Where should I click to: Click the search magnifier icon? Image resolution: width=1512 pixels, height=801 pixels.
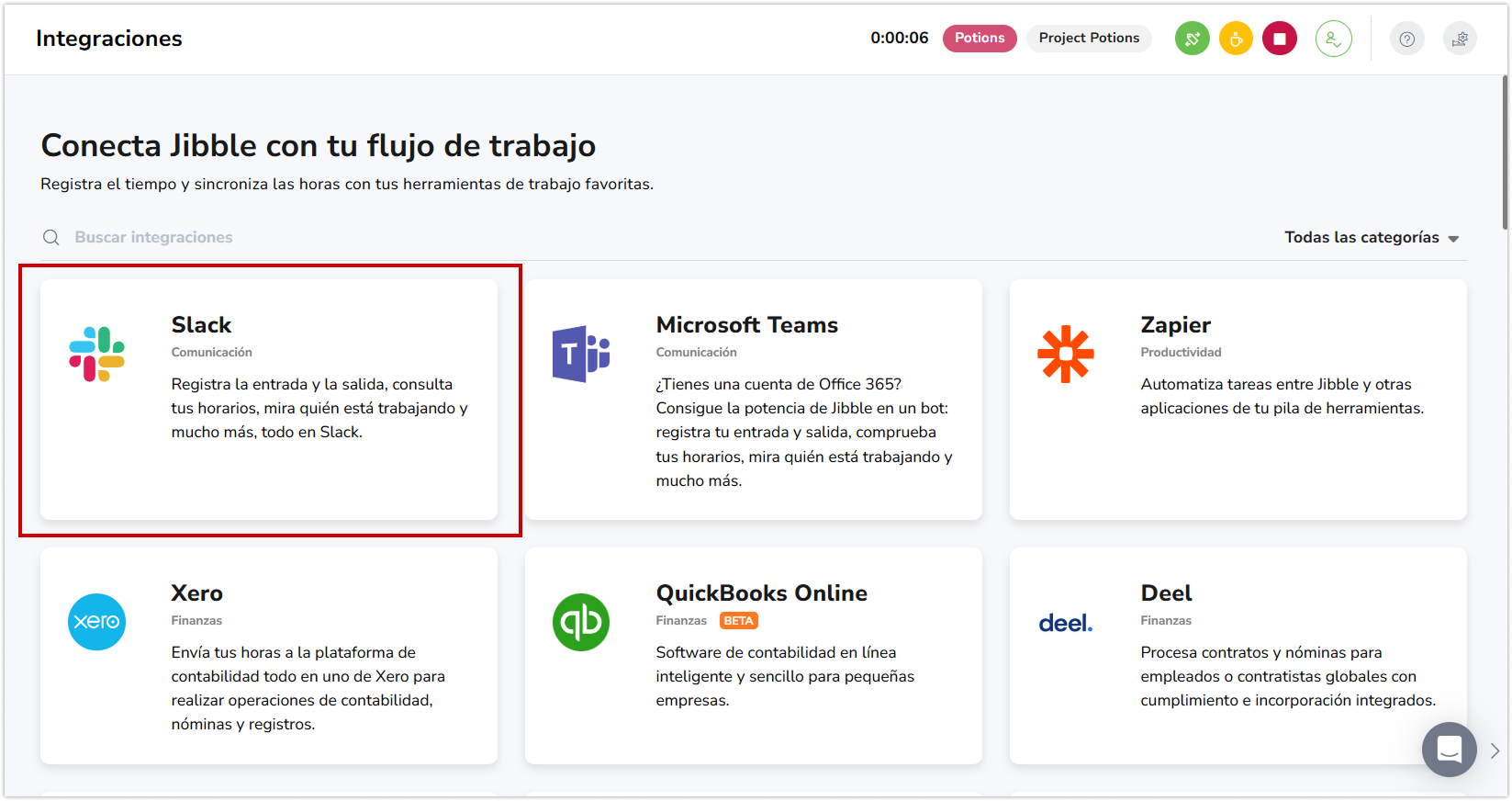pos(51,238)
